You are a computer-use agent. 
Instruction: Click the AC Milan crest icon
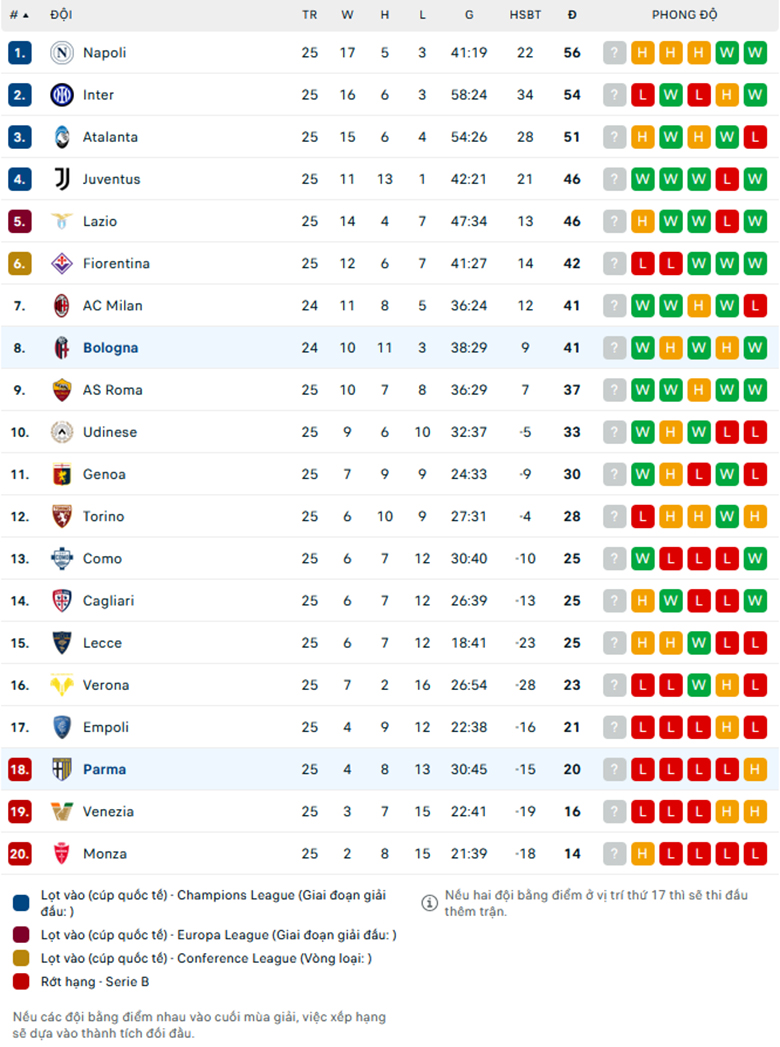61,306
